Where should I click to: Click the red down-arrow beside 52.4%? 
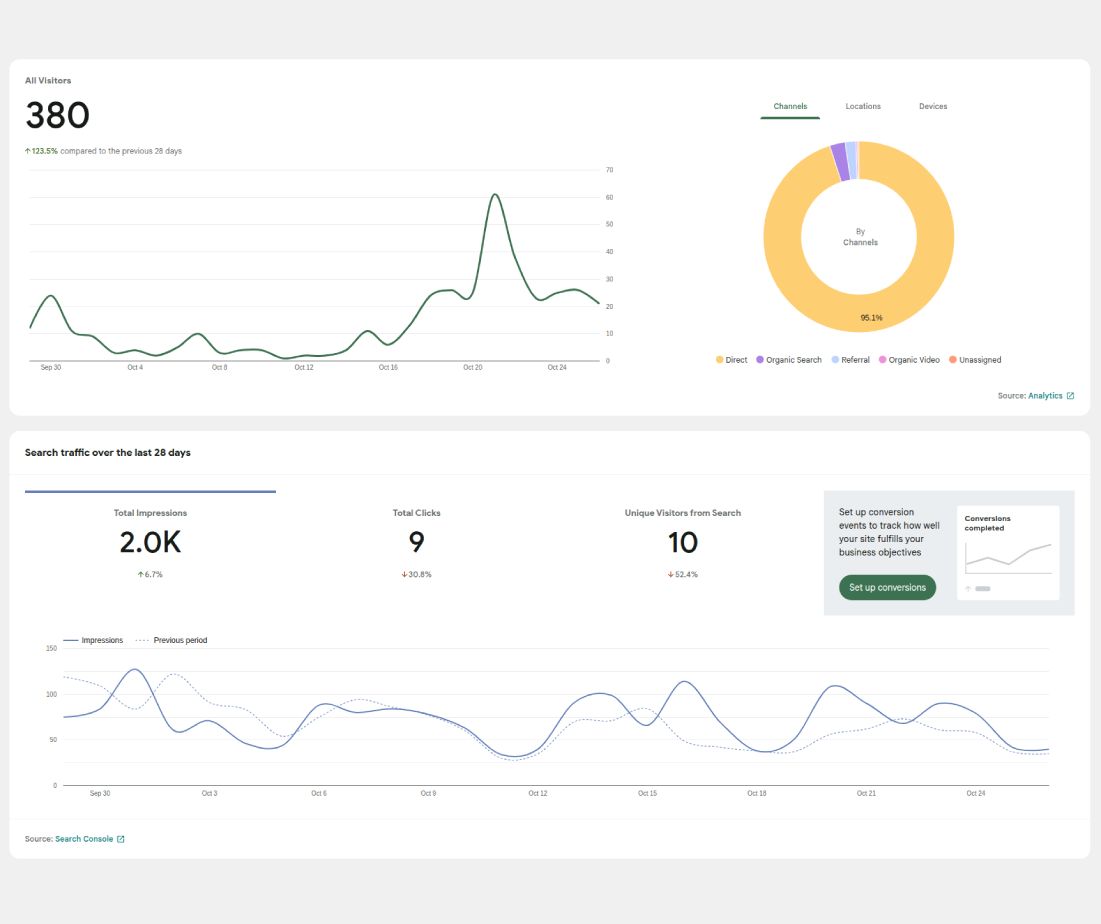[670, 575]
